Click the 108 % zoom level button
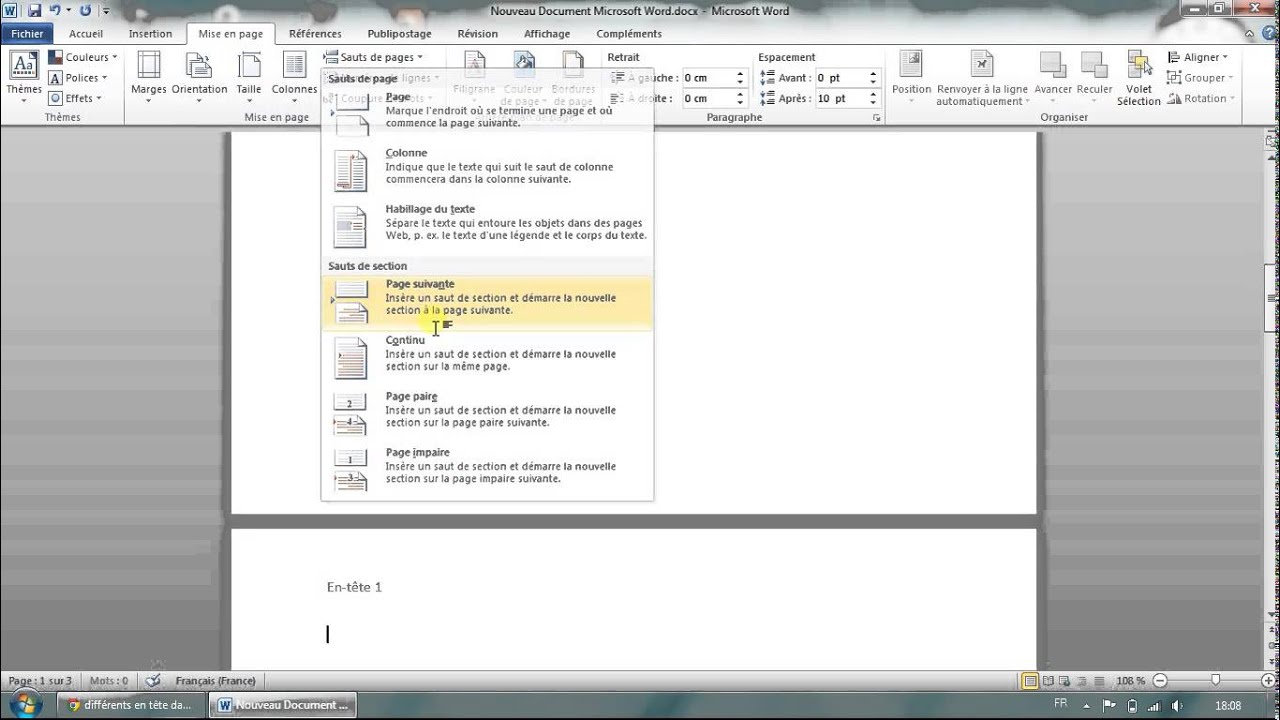1280x720 pixels. point(1130,681)
